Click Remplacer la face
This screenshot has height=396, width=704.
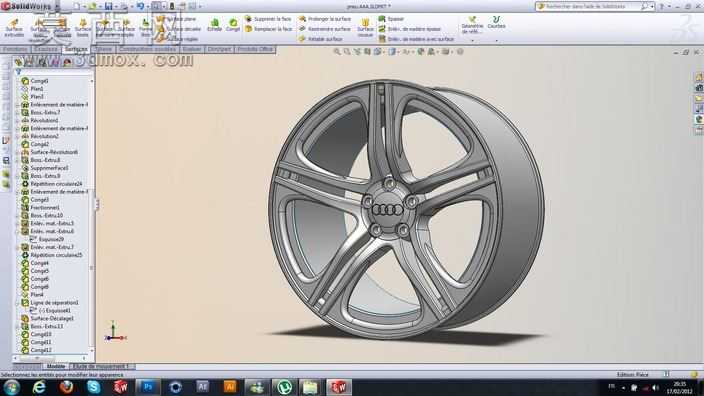click(x=268, y=29)
